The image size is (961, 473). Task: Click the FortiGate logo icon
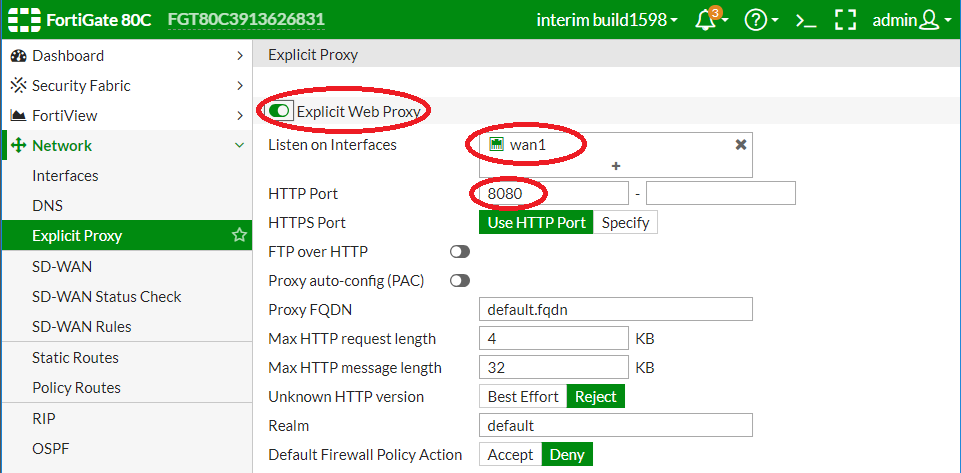coord(25,20)
